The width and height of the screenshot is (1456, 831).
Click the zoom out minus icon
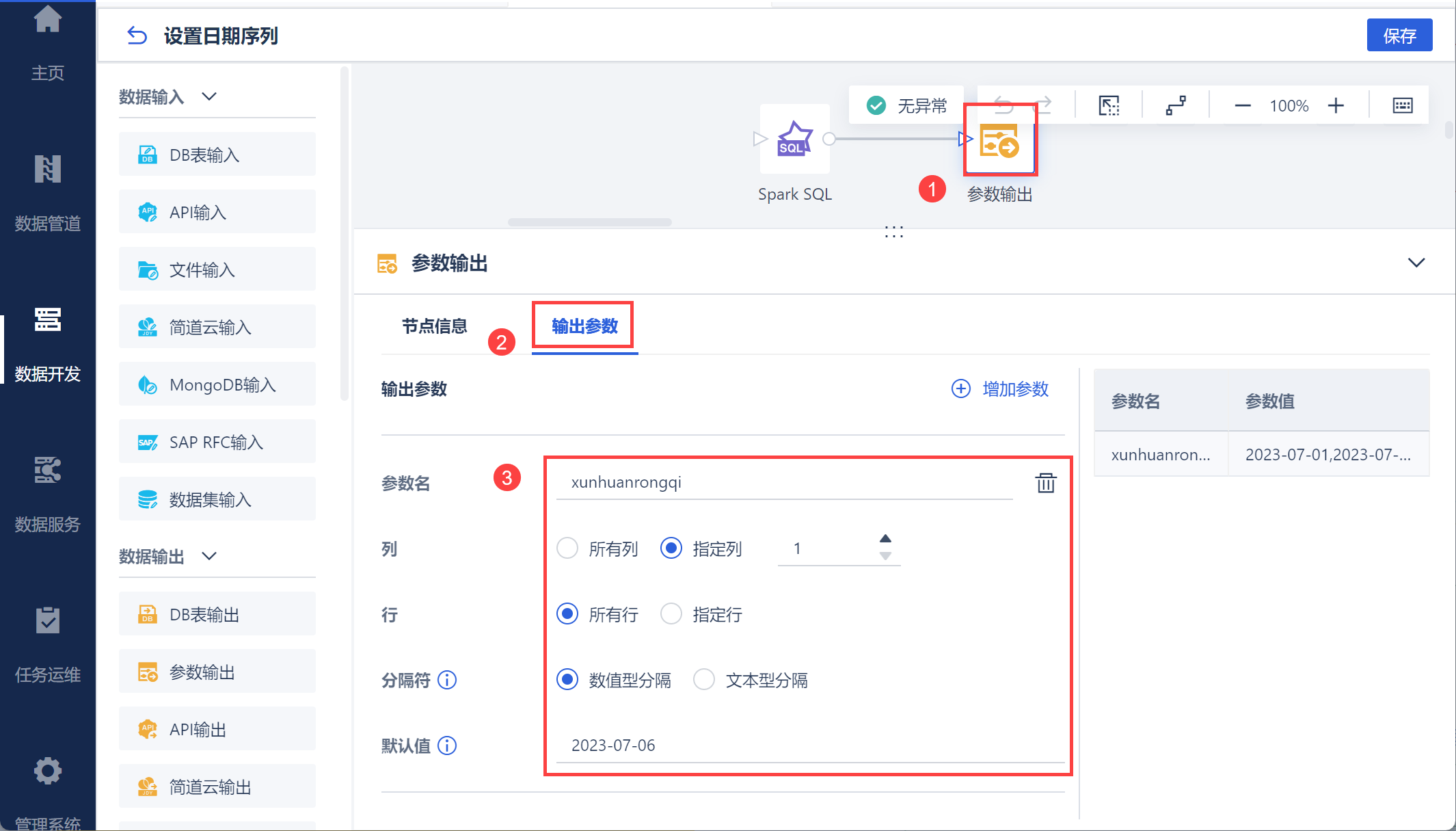pyautogui.click(x=1242, y=106)
